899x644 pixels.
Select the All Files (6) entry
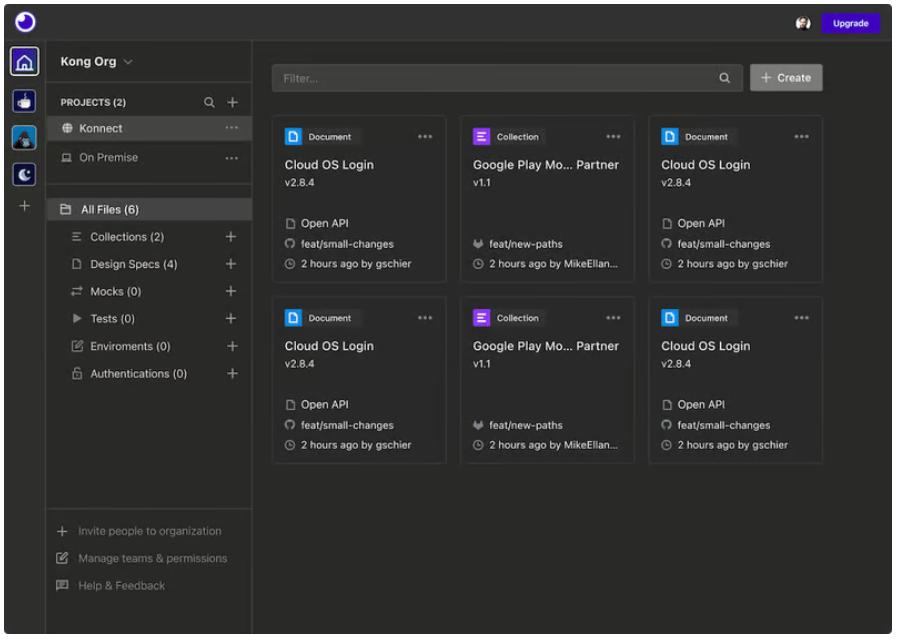tap(109, 210)
